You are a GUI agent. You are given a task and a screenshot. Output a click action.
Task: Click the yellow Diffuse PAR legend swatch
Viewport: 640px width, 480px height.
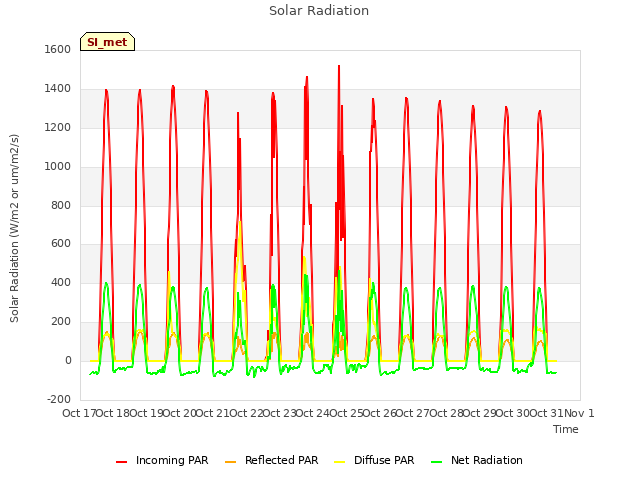[340, 462]
